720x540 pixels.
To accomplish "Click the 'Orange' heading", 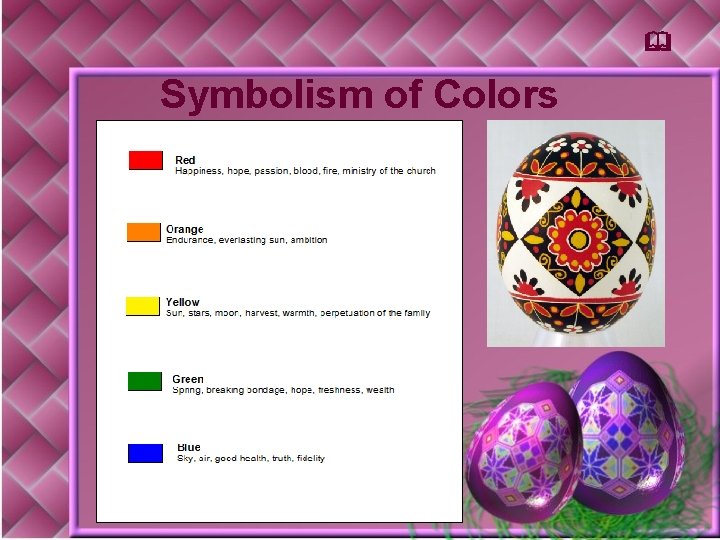I will (185, 229).
